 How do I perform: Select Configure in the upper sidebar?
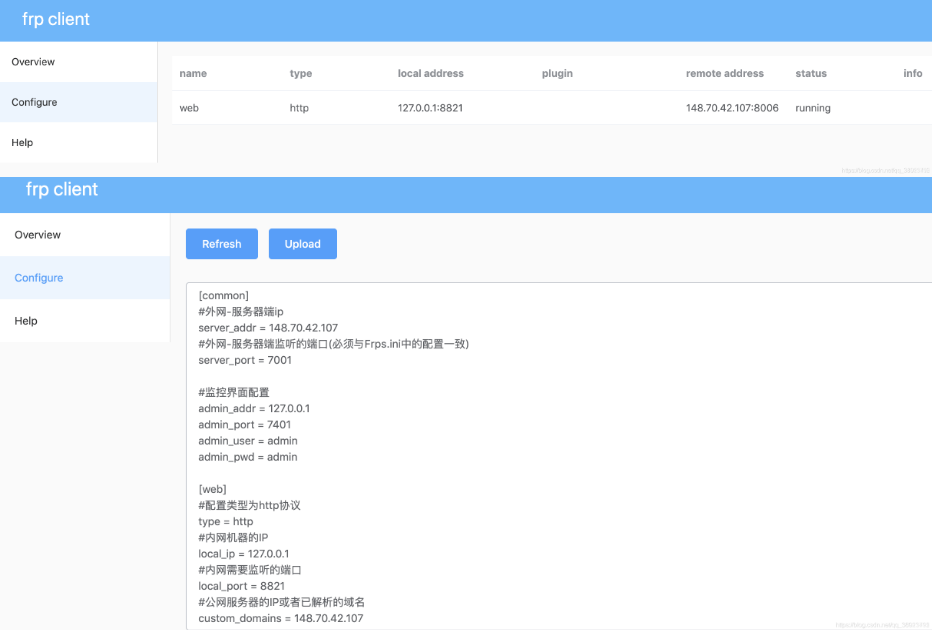(78, 102)
